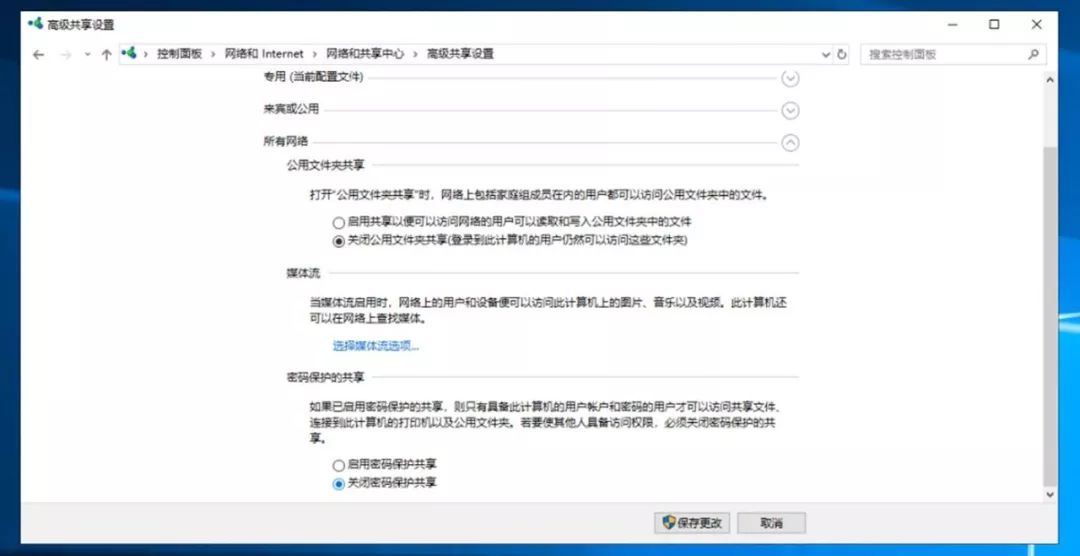Click the search magnifier icon

pos(1033,54)
